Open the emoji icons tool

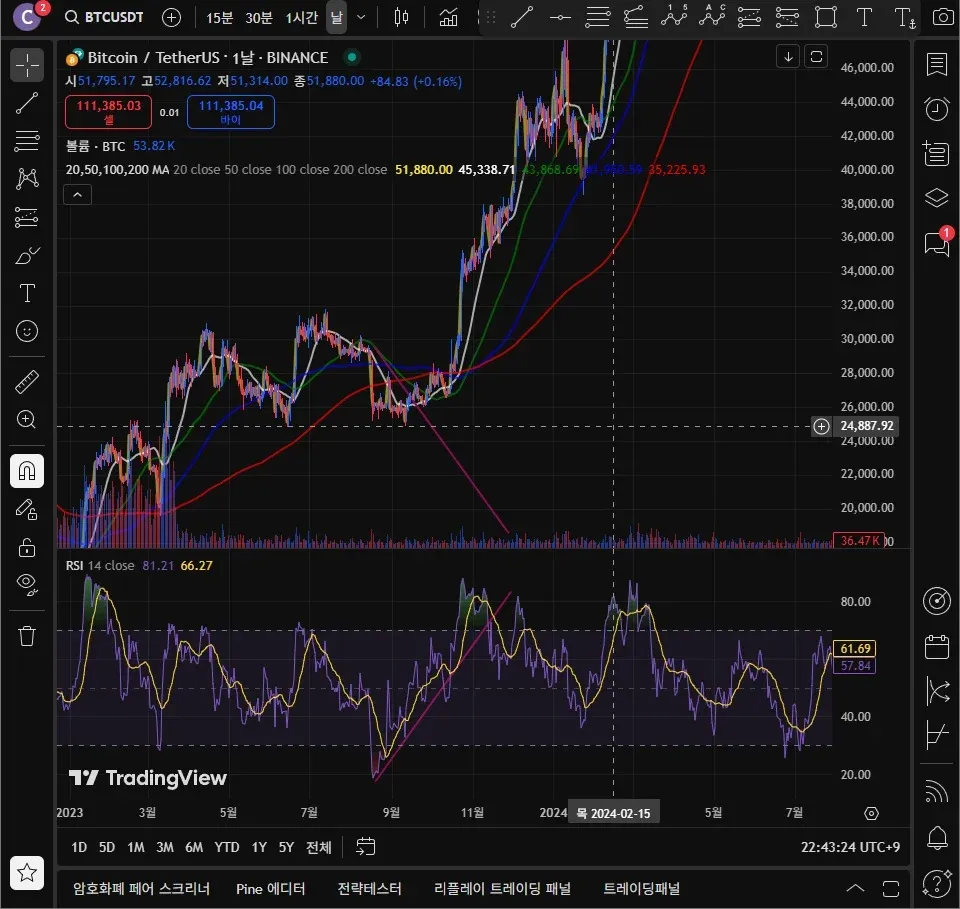click(x=27, y=331)
